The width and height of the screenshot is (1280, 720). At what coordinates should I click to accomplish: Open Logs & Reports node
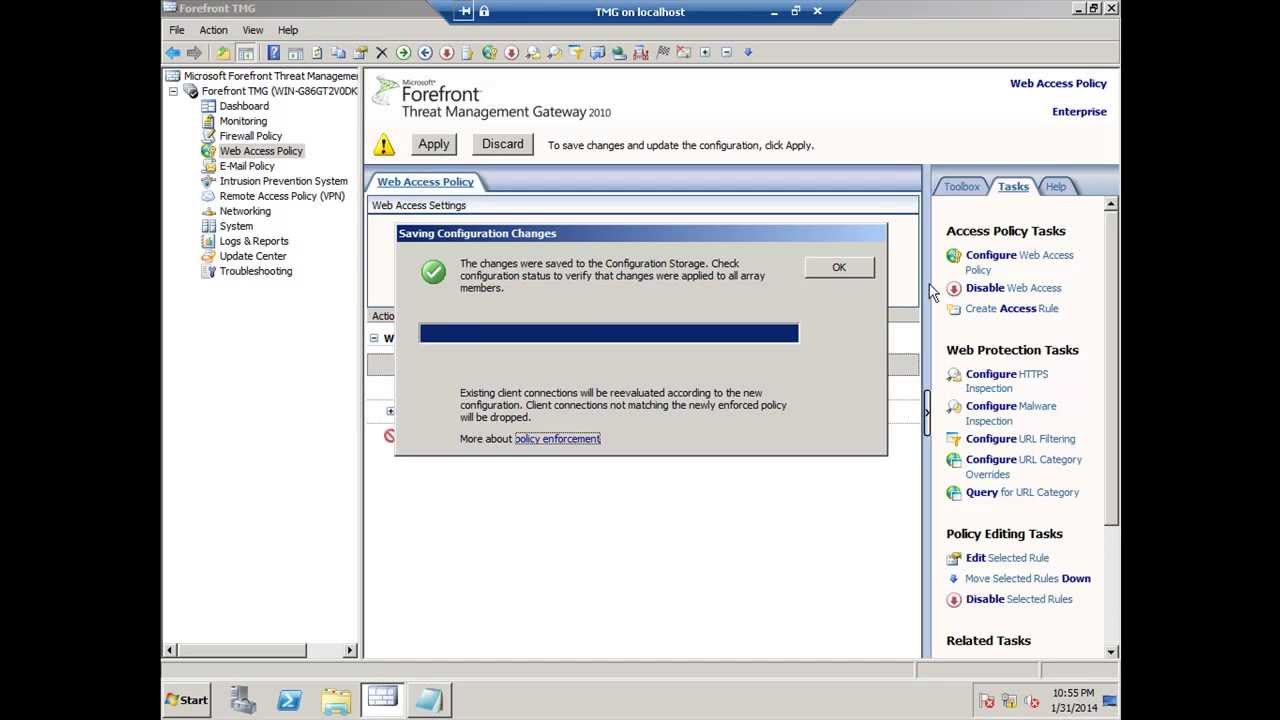[x=254, y=241]
